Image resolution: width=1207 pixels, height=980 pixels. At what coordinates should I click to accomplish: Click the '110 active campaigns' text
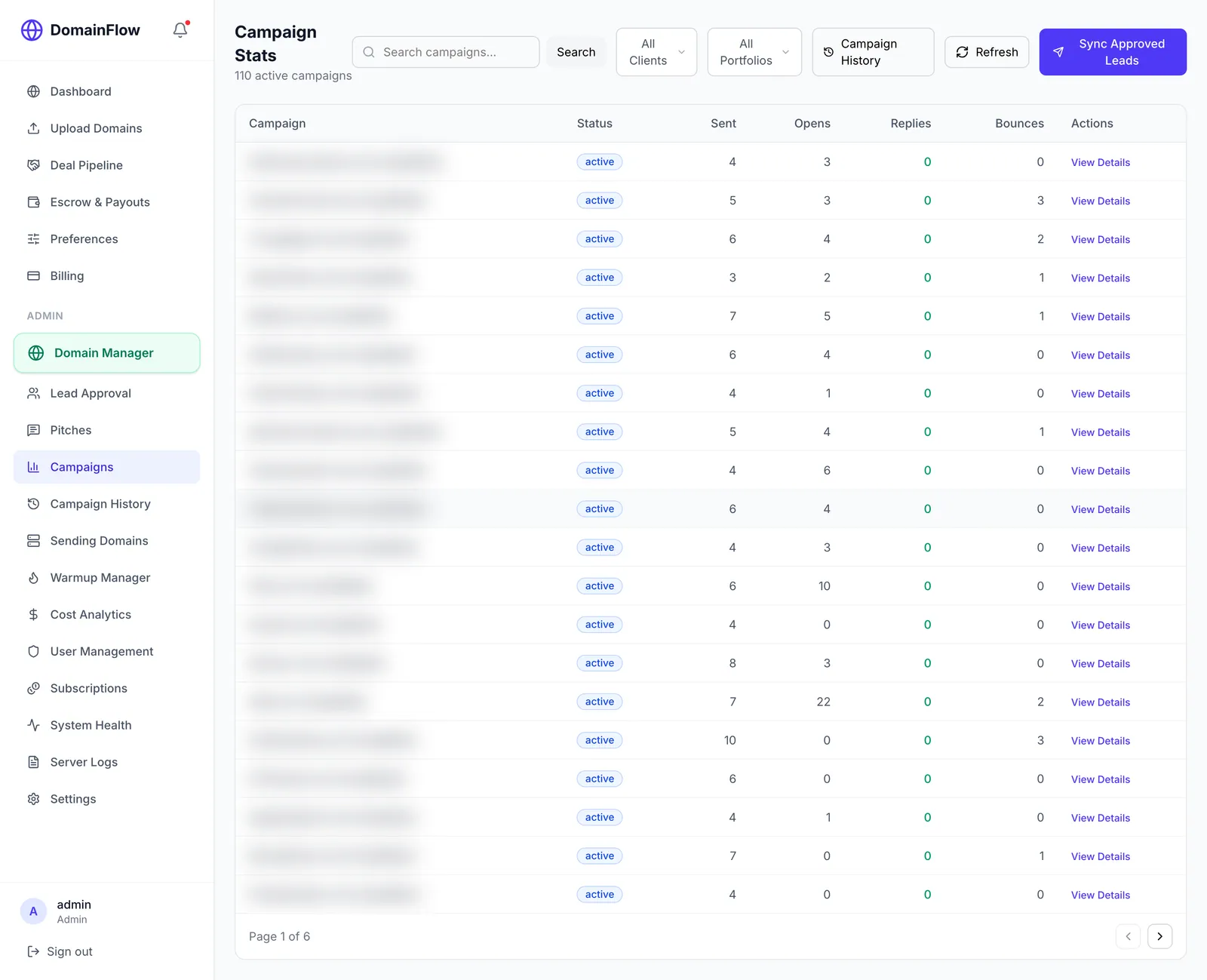(x=293, y=75)
